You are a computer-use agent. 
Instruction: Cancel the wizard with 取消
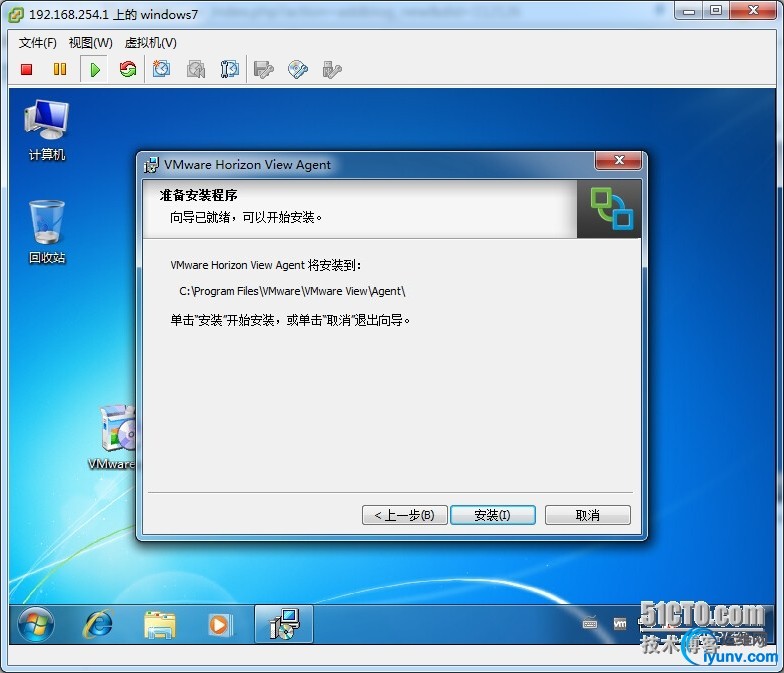tap(588, 515)
